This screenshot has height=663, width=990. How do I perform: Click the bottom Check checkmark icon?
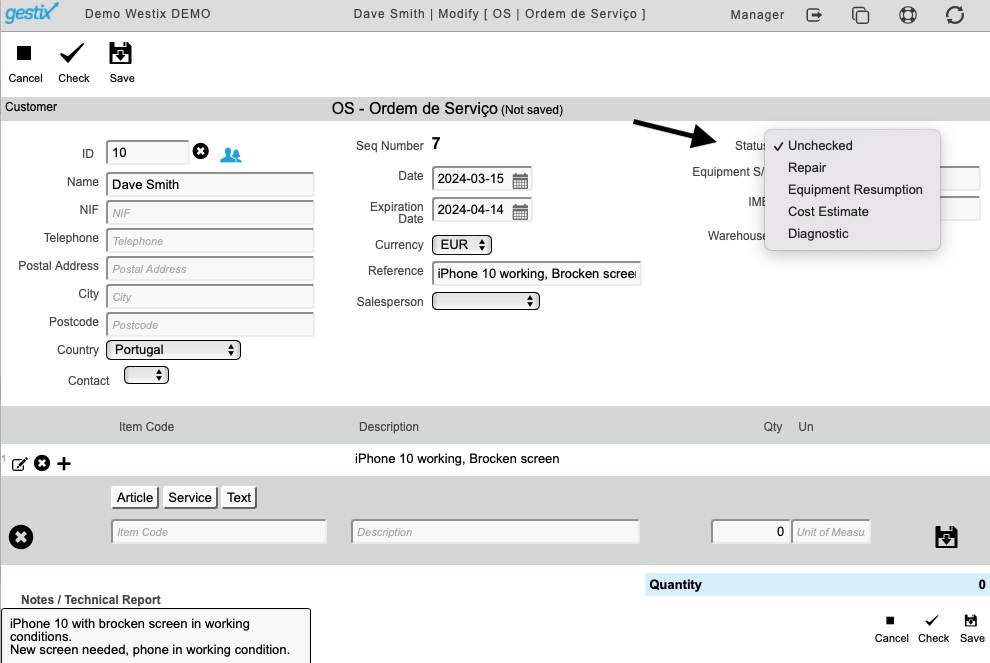pyautogui.click(x=932, y=621)
